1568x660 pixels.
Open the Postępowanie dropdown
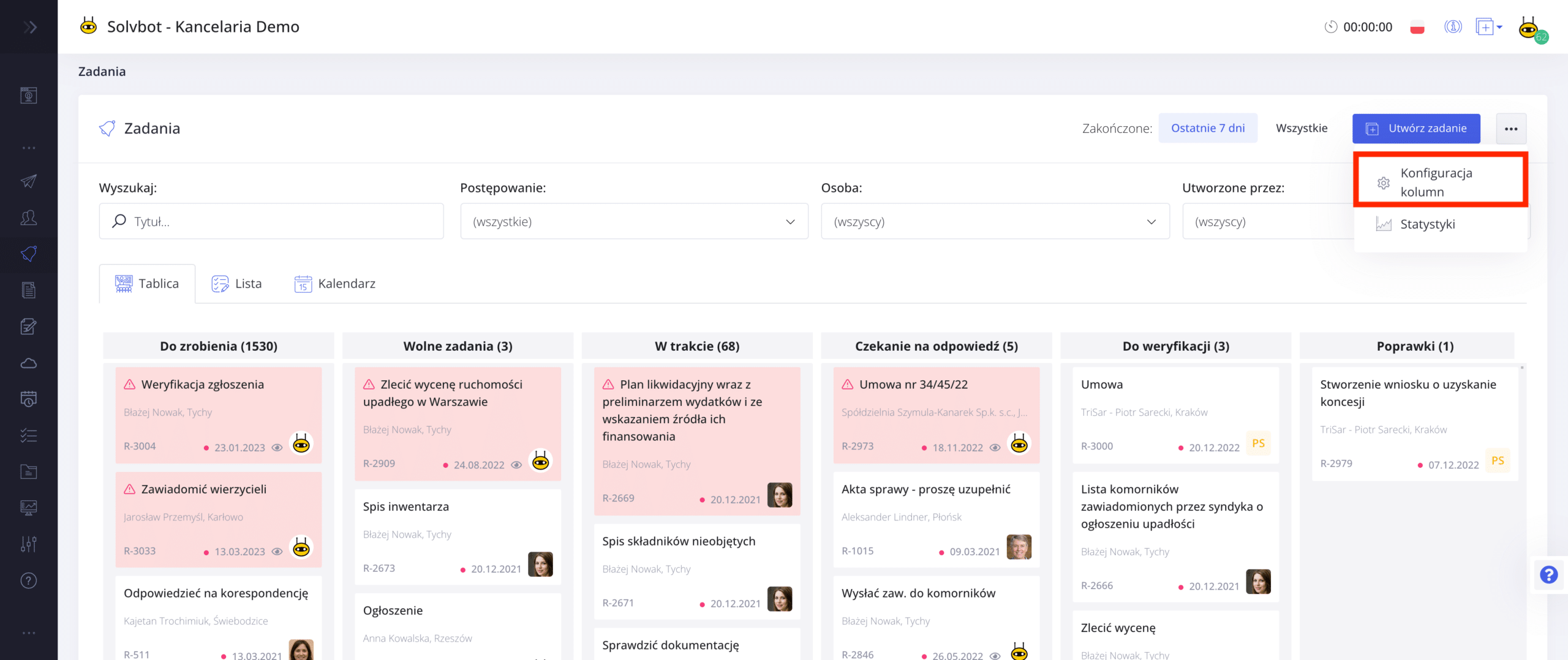point(634,221)
